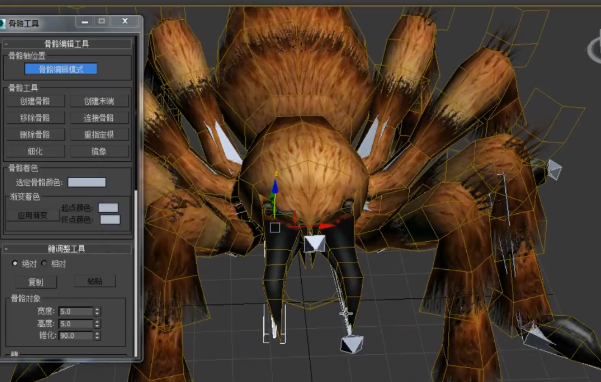Image resolution: width=601 pixels, height=382 pixels.
Task: Click the 骨骼对象 group label
Action: [26, 298]
